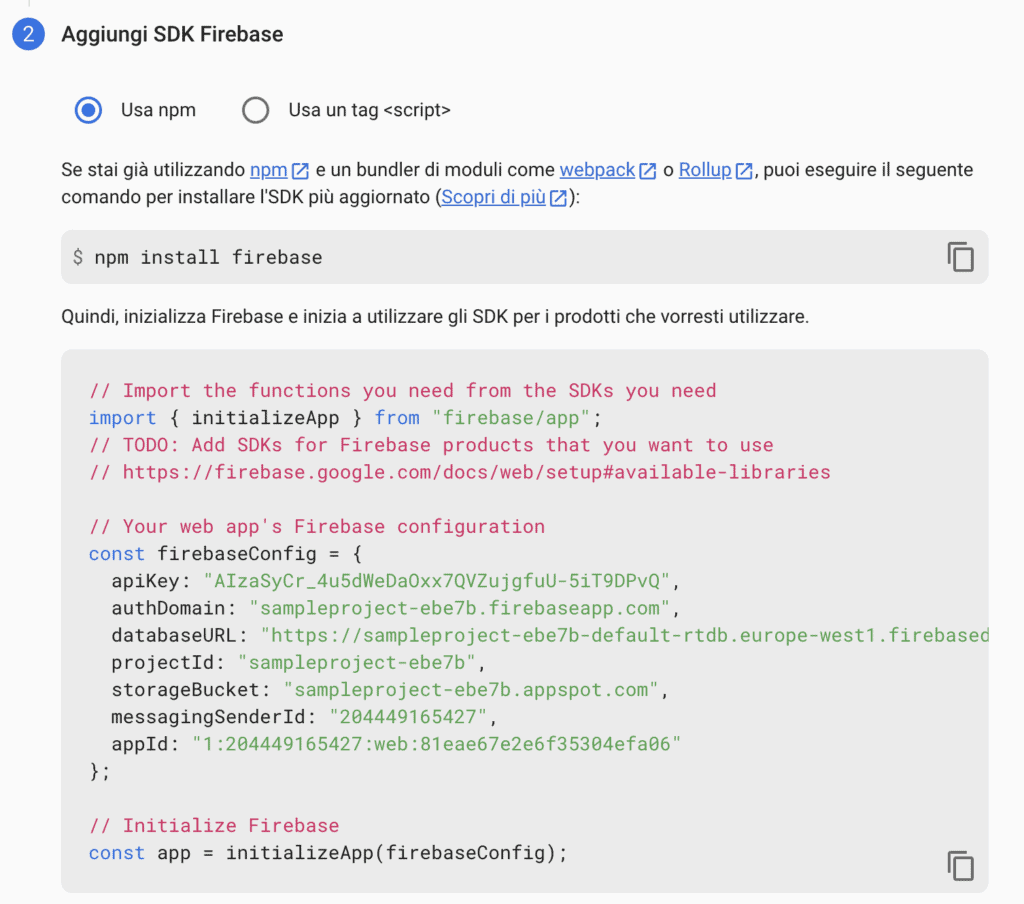
Task: Click the initializeApp(firebaseConfig) code line
Action: click(328, 853)
